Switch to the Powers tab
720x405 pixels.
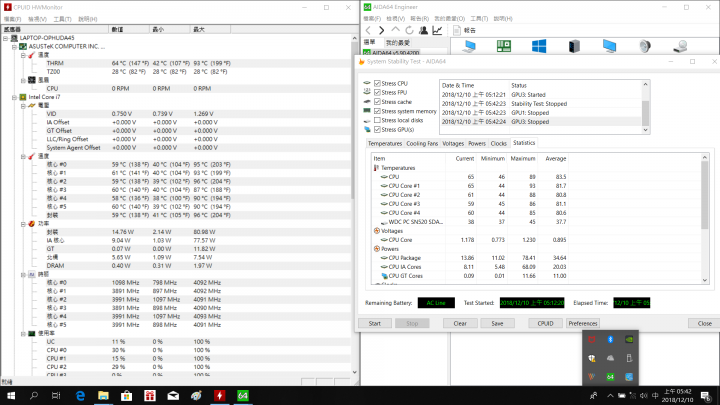point(477,143)
